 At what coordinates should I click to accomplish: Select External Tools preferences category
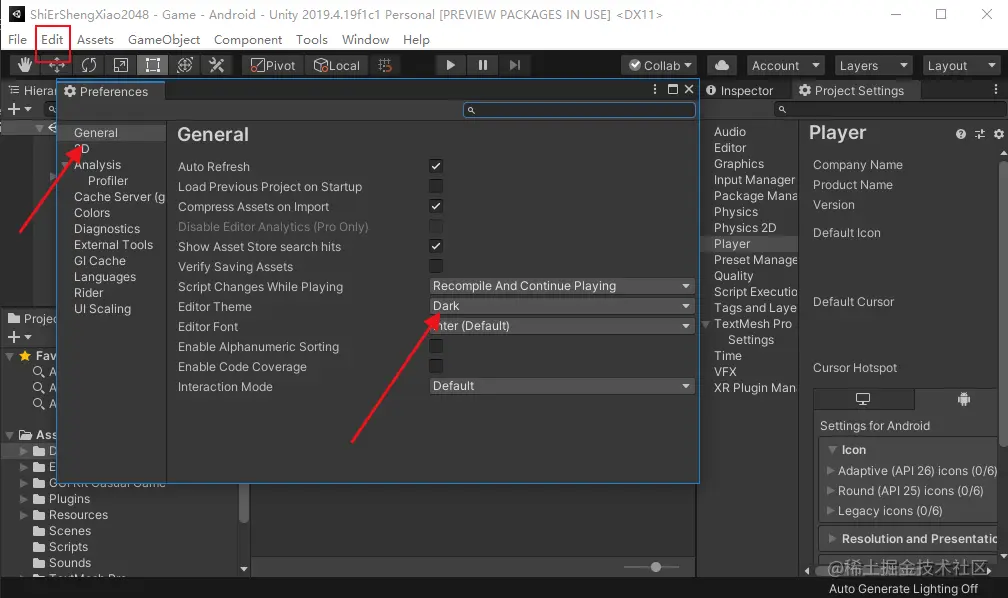(113, 244)
